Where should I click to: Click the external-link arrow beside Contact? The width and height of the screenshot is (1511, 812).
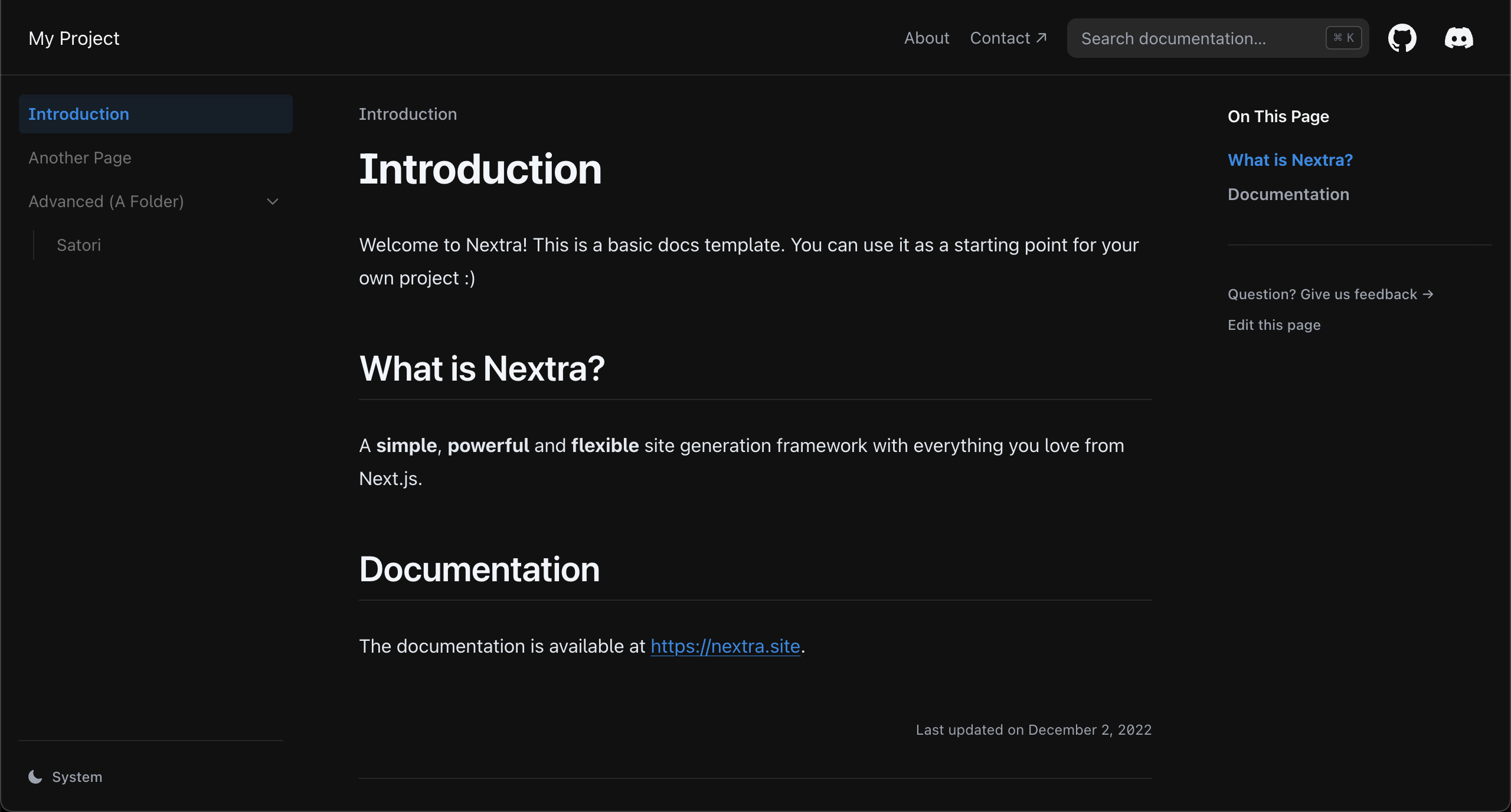[1041, 37]
